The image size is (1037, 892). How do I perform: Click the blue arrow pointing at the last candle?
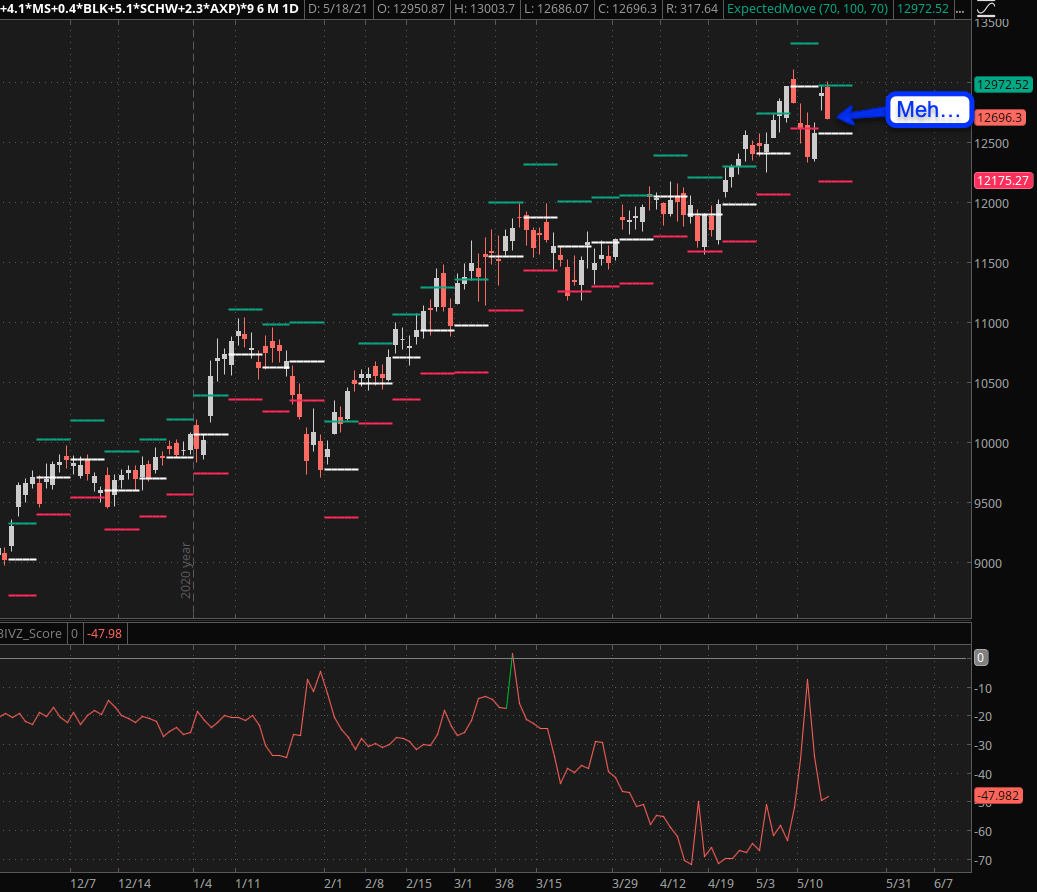(863, 113)
